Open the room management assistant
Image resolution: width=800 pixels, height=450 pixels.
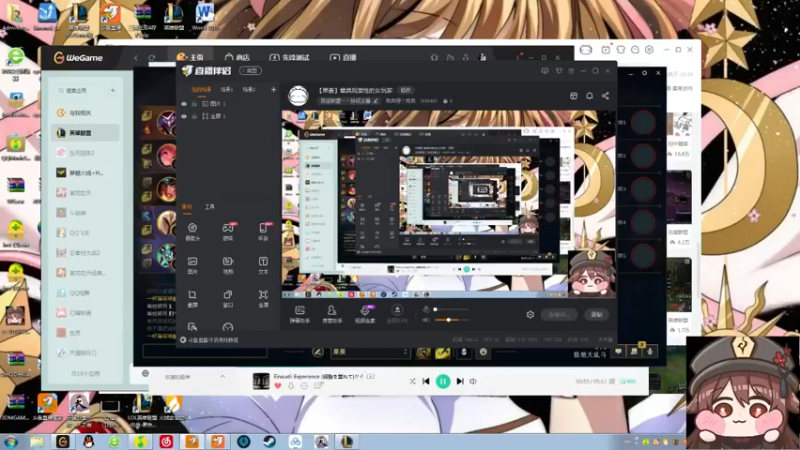pos(332,314)
